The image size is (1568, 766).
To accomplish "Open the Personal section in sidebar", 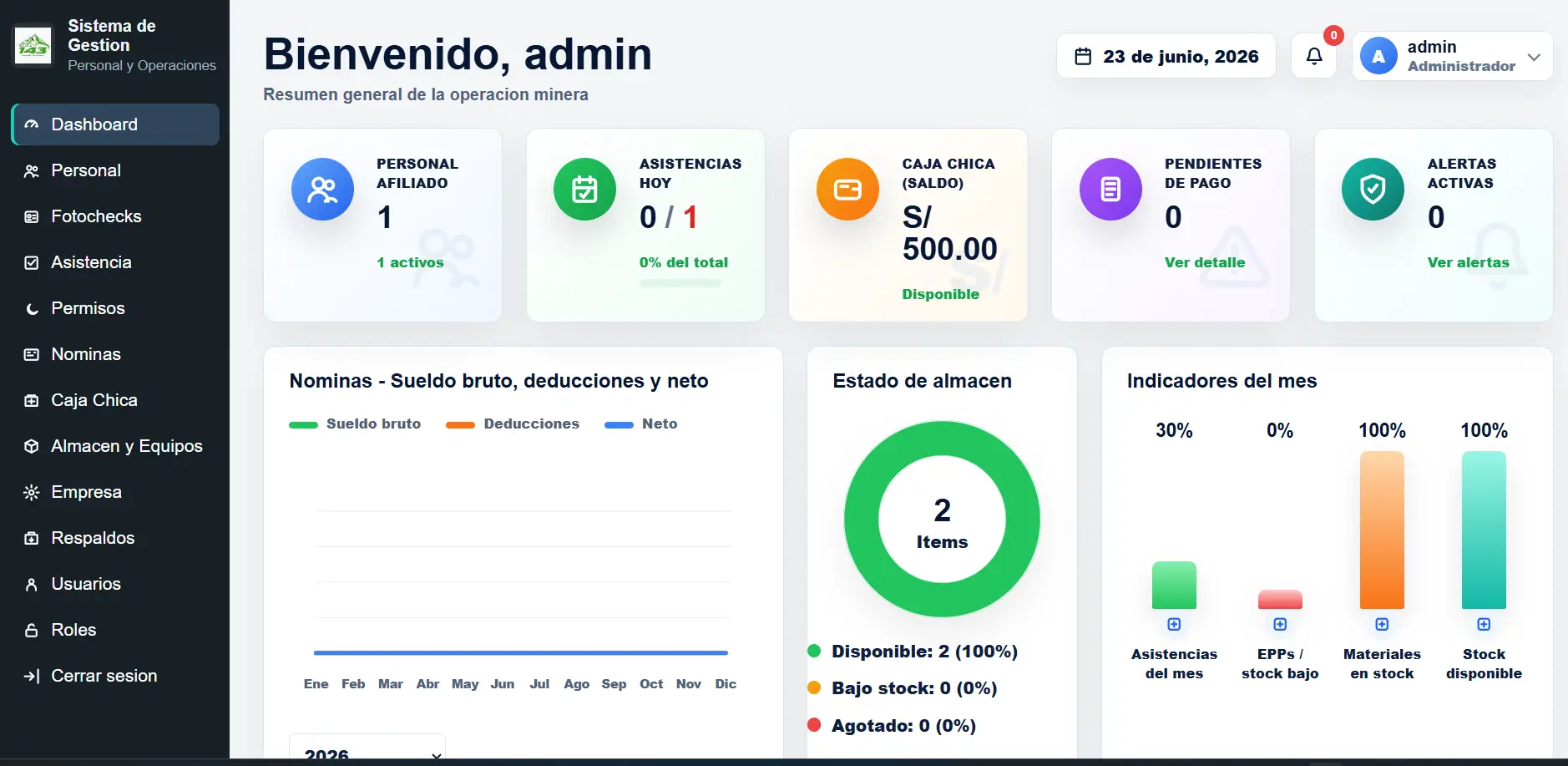I will (115, 170).
